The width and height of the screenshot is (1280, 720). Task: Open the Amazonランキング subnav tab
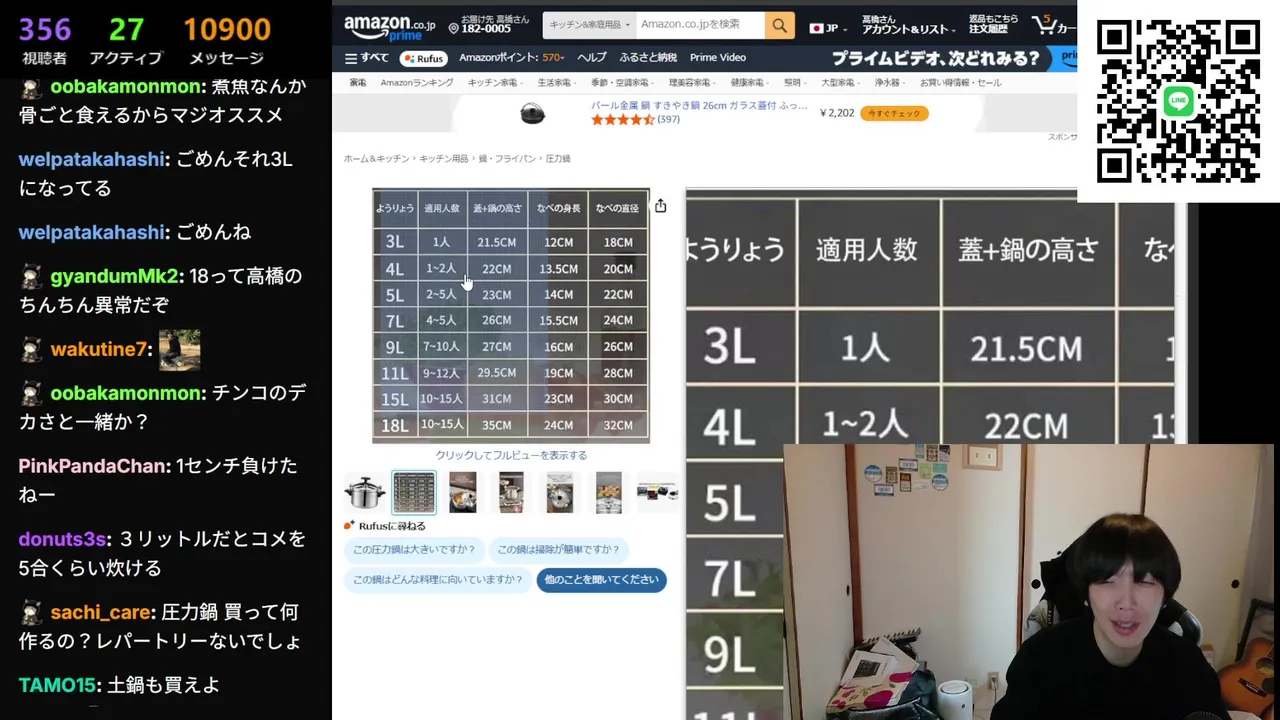click(416, 83)
